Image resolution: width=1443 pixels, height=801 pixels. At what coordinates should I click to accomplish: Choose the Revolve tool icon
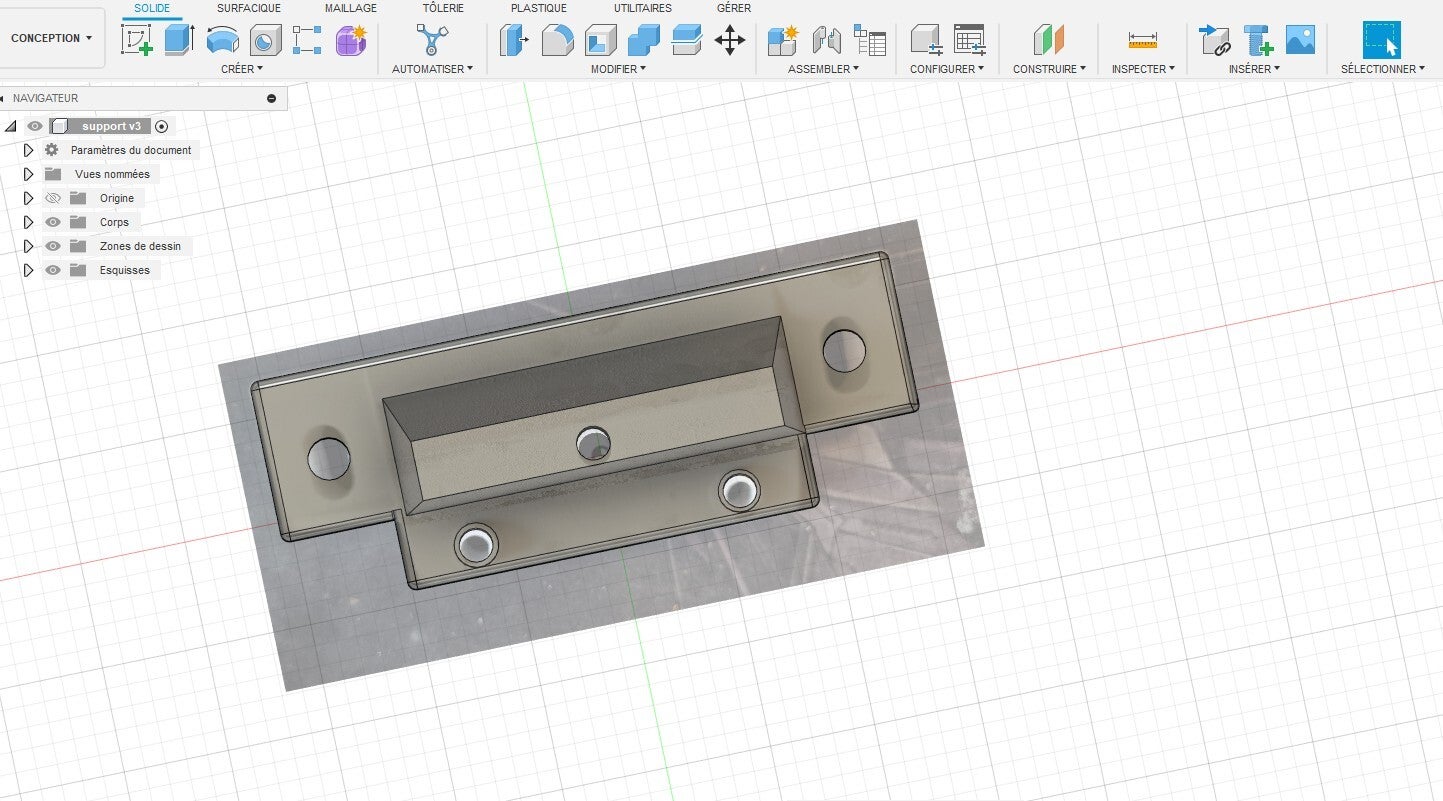(222, 40)
